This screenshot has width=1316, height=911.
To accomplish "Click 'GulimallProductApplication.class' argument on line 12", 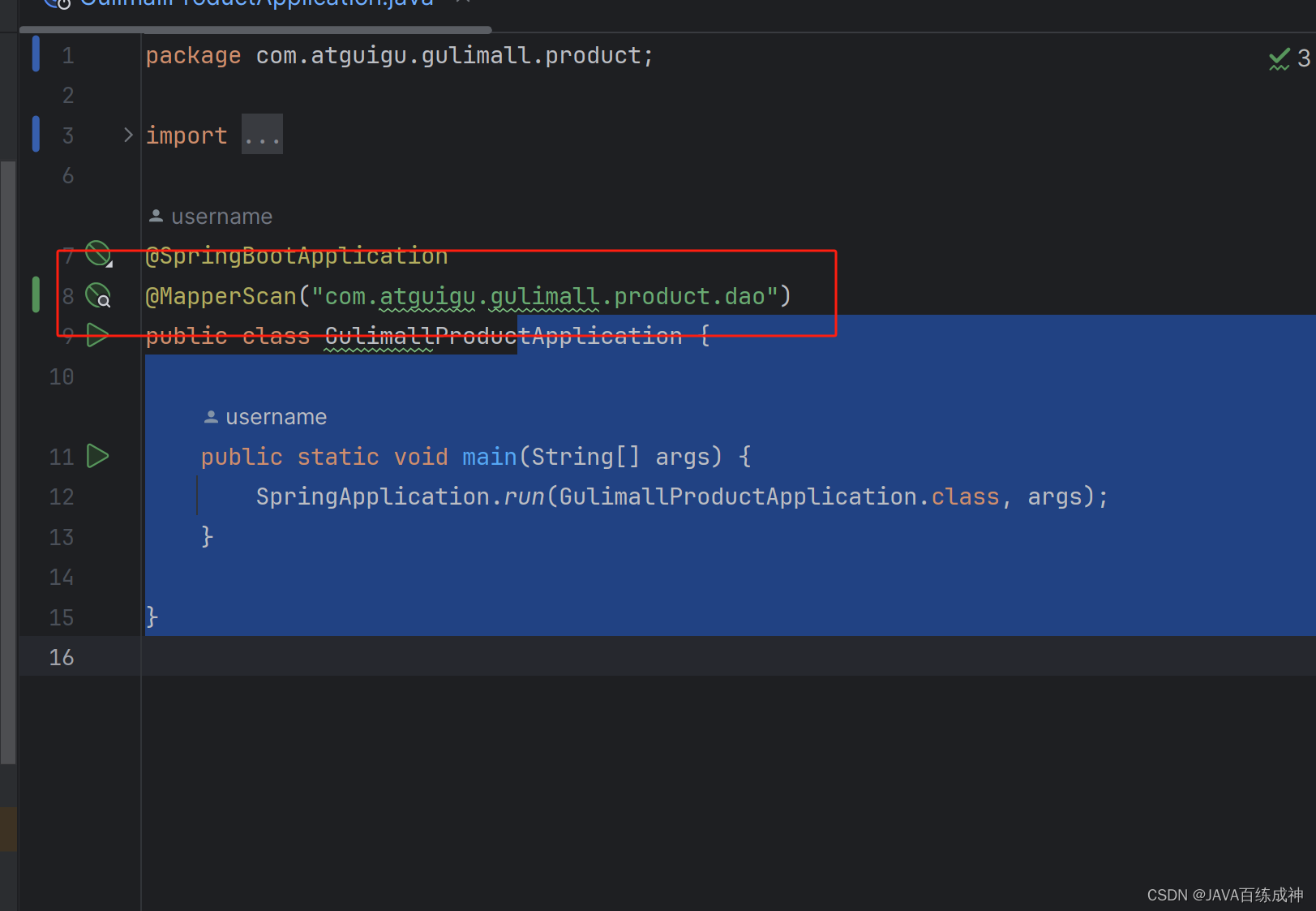I will click(779, 496).
